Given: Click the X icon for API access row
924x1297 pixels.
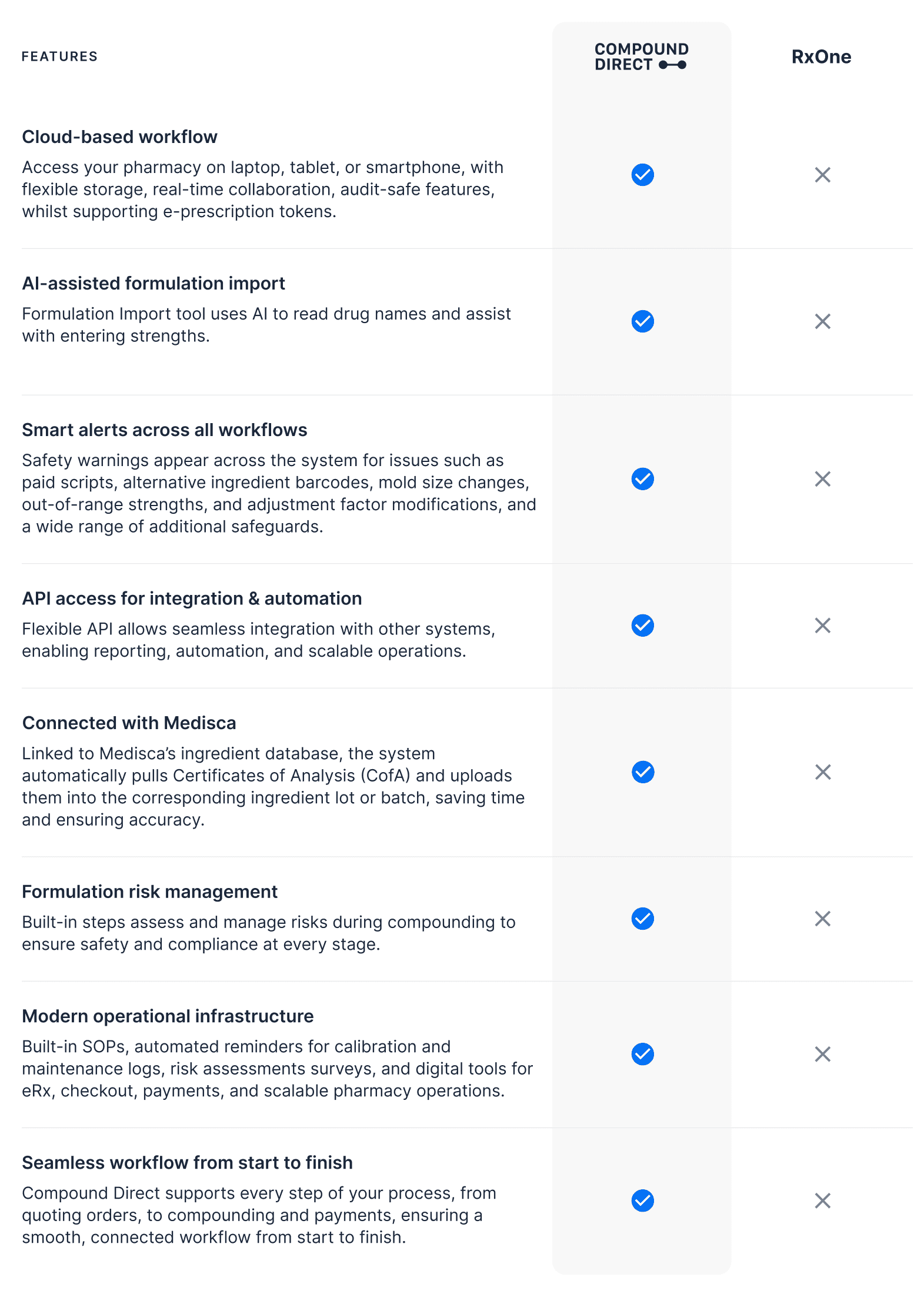Looking at the screenshot, I should (822, 626).
